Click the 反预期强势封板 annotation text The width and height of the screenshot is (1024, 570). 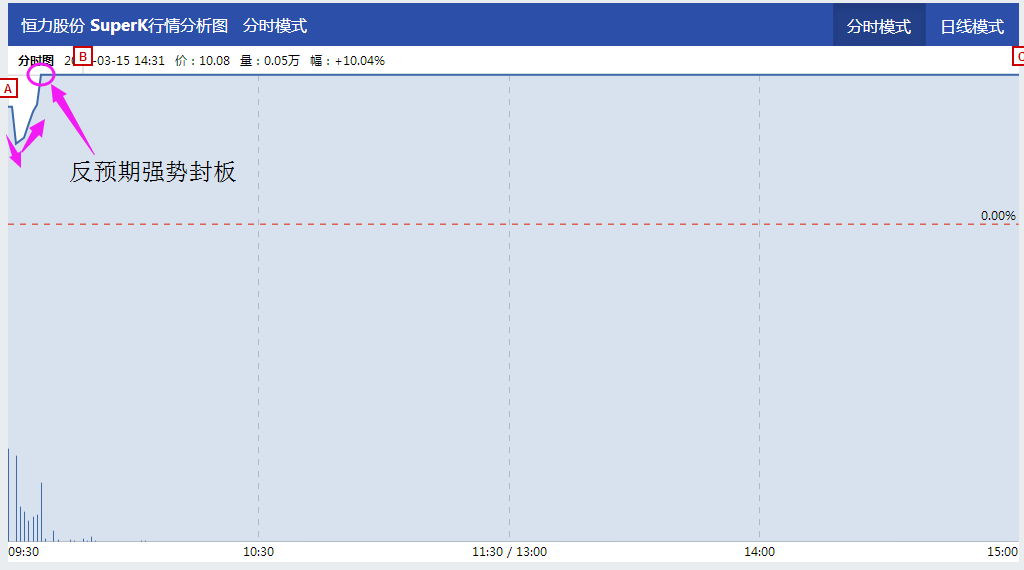click(x=153, y=172)
